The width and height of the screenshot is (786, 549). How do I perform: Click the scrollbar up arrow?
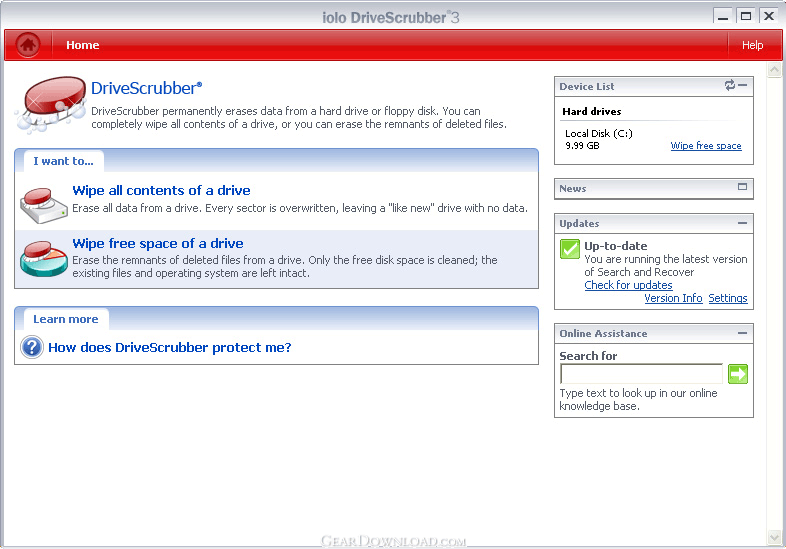774,70
